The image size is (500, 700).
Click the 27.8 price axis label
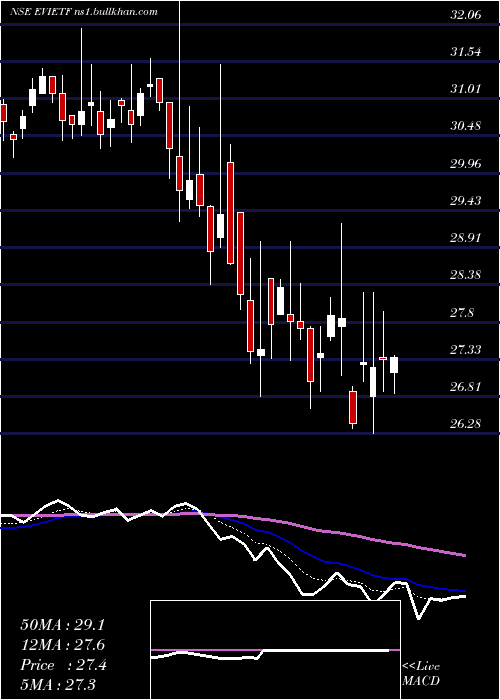462,312
